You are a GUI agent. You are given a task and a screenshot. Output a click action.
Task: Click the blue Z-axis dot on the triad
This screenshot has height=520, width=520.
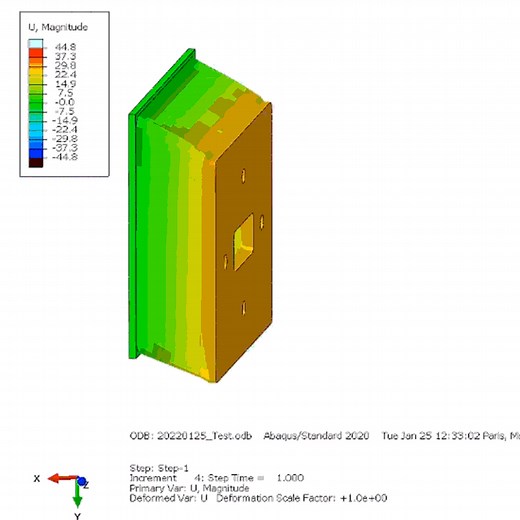81,481
